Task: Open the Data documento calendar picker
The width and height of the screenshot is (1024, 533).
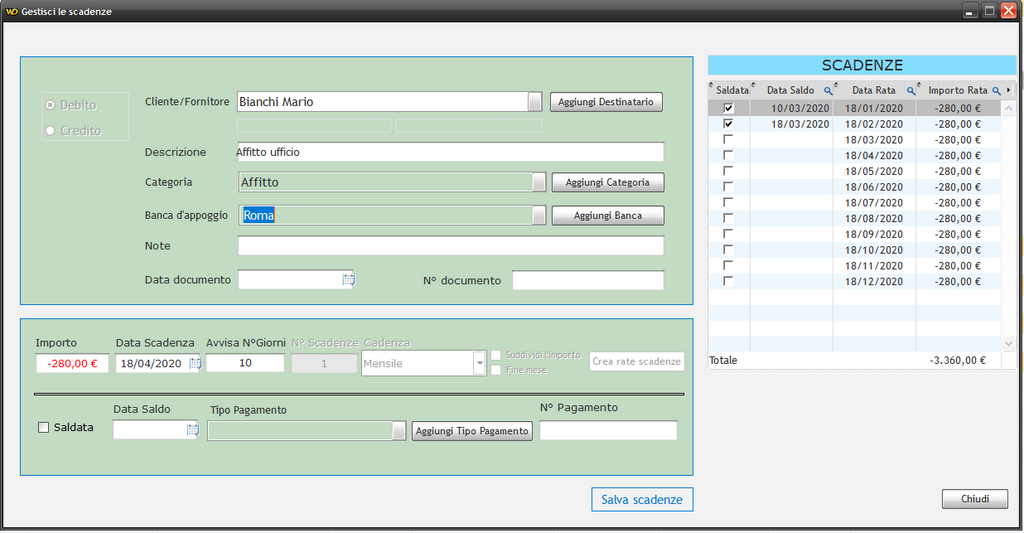Action: tap(348, 280)
